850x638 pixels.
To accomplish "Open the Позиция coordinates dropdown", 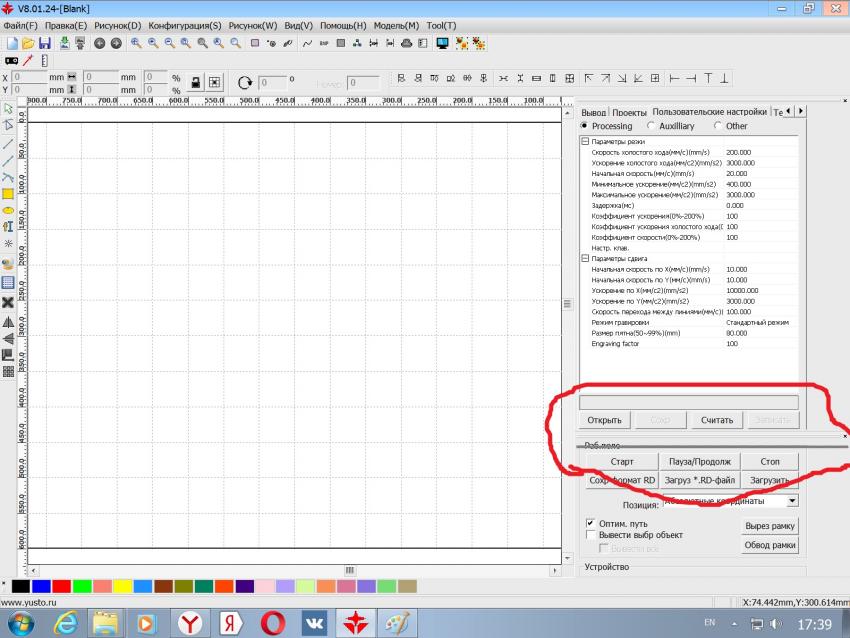I will click(792, 500).
